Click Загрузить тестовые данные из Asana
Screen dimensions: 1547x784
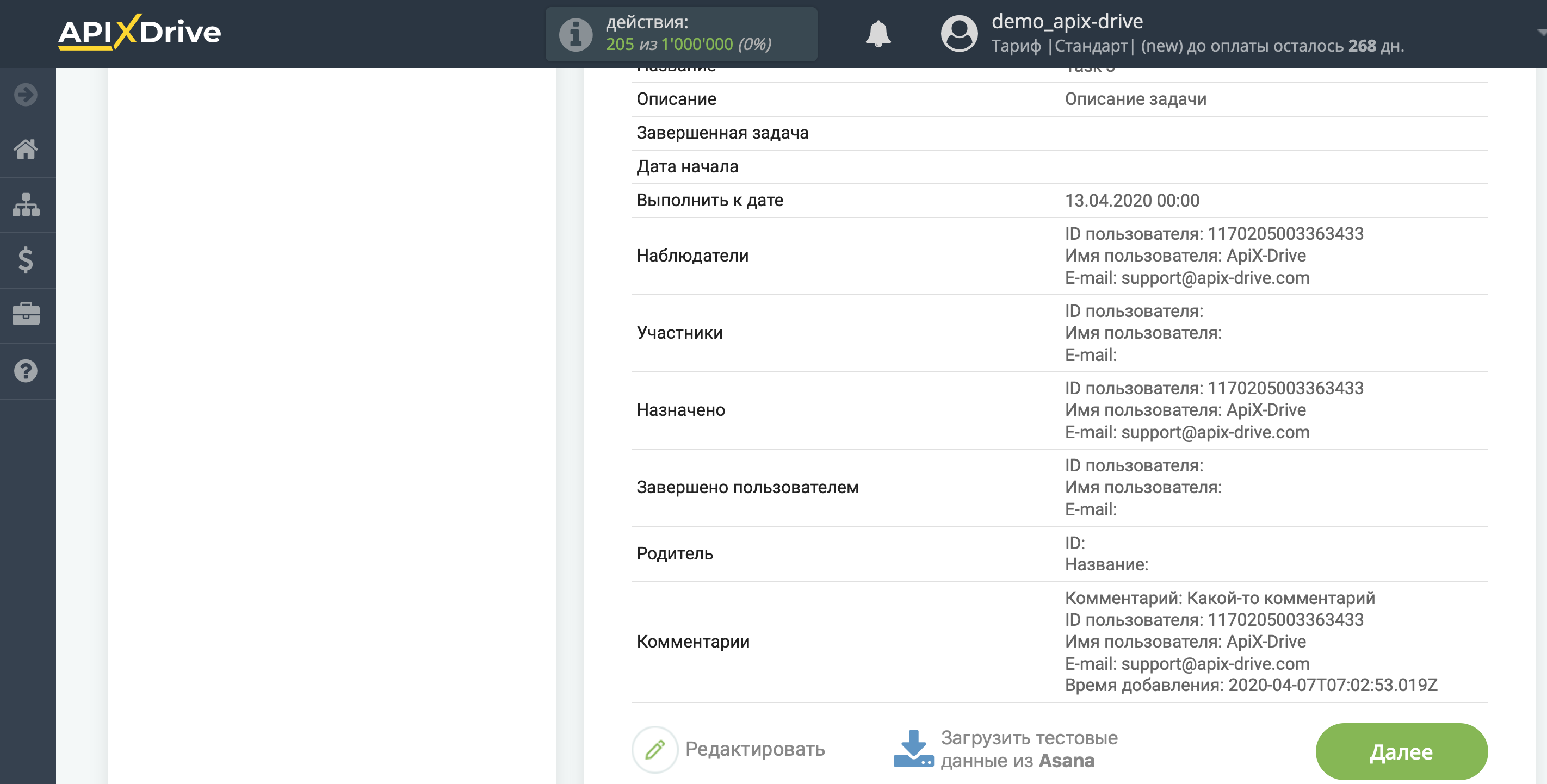(x=1029, y=749)
